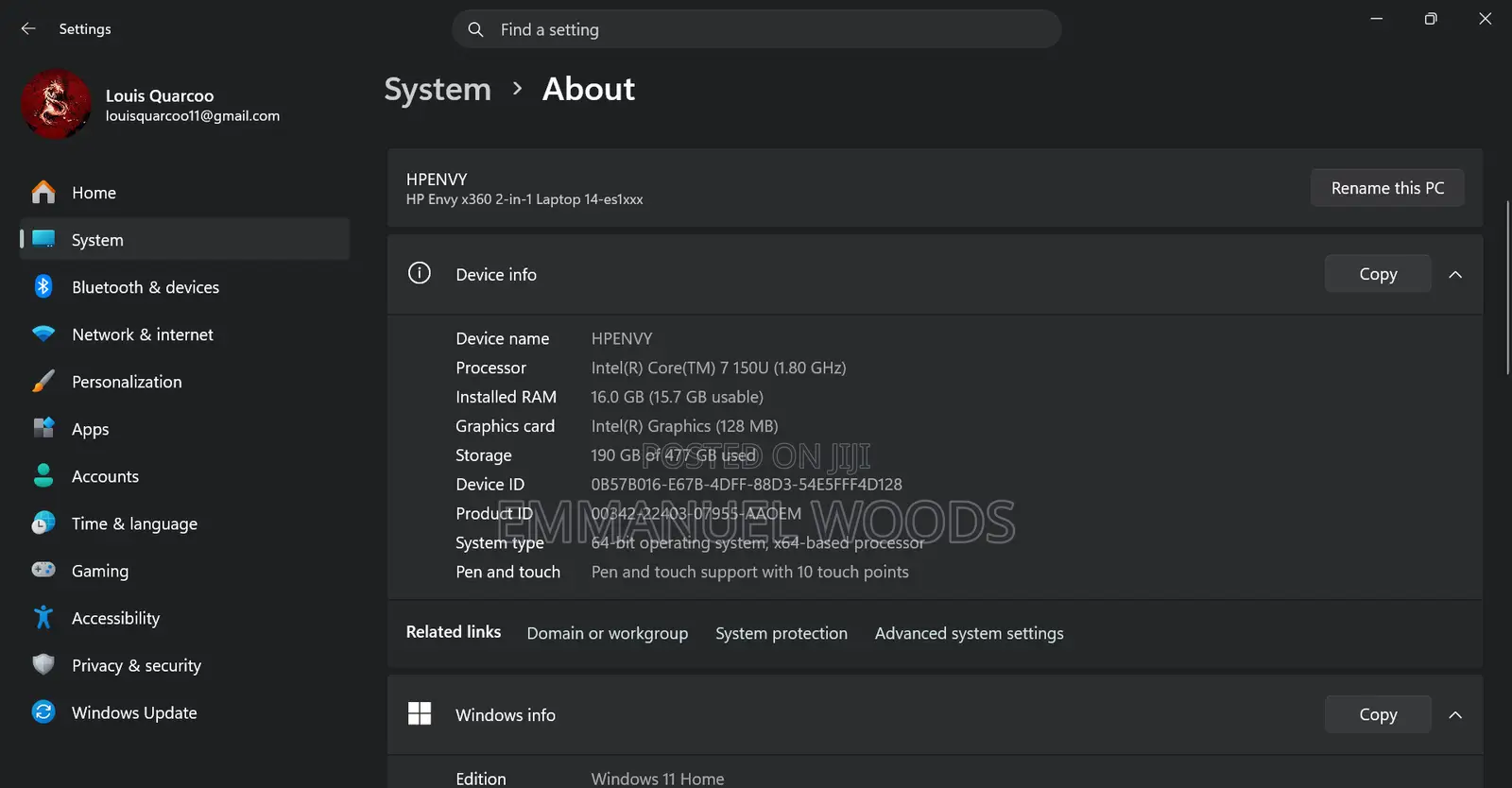Click the processor value Intel Core 7 150U
The image size is (1512, 788).
718,368
